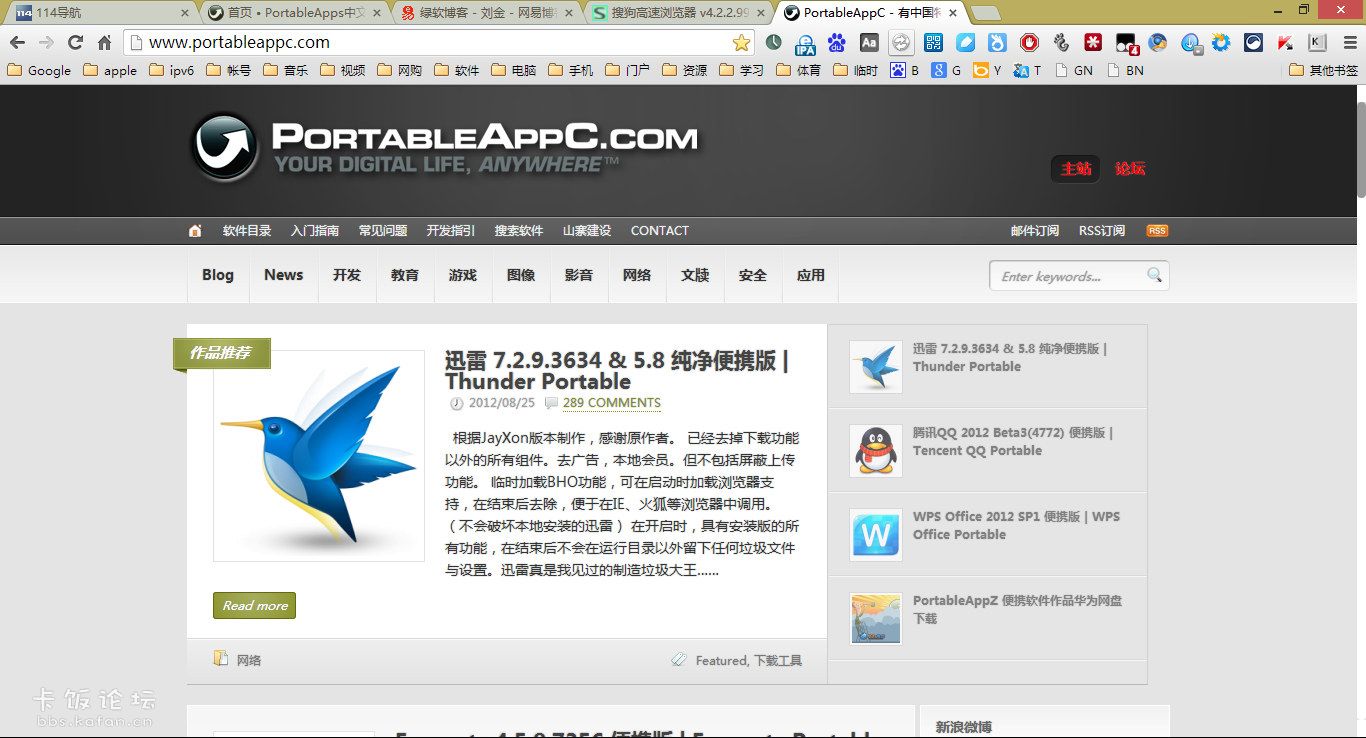The width and height of the screenshot is (1366, 738).
Task: Click the extension icon with red 4 badge
Action: [x=1126, y=43]
